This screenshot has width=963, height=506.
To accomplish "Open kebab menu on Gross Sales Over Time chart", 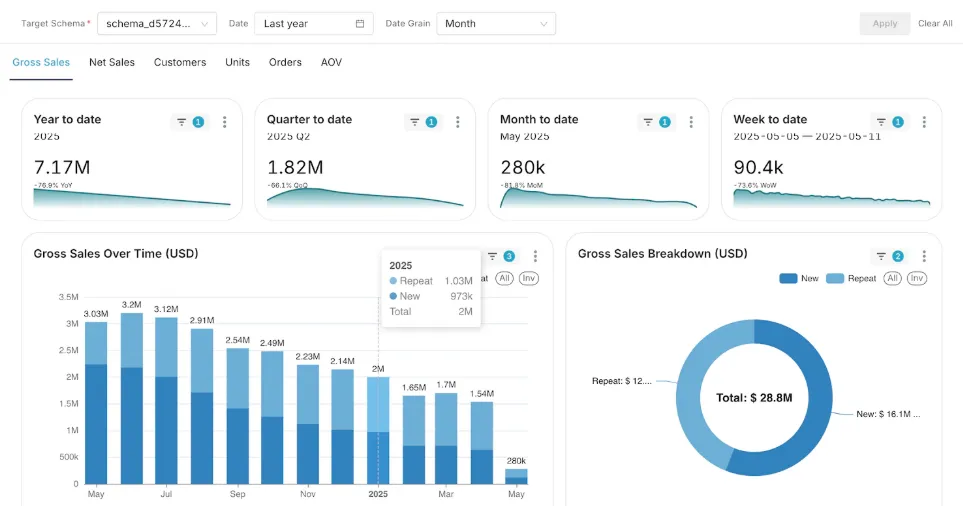I will (x=535, y=256).
